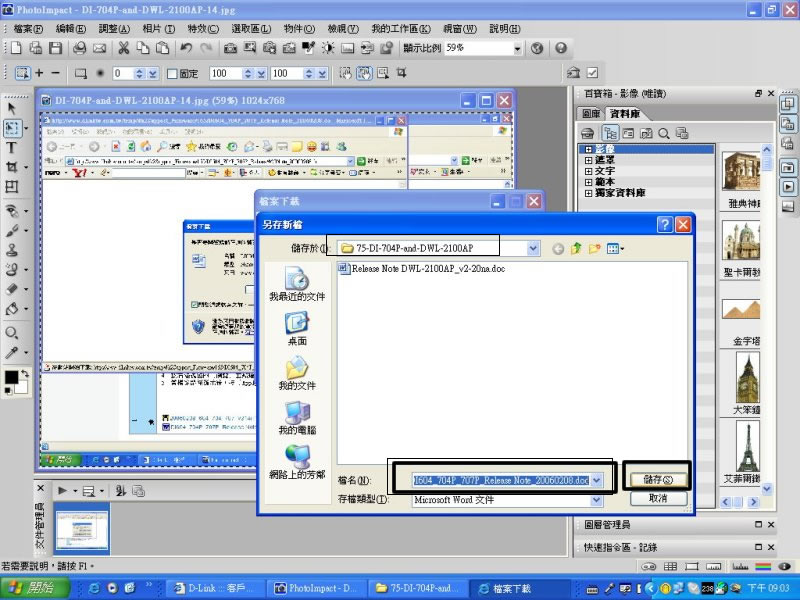Switch to the 圖庫 tab
Screen dimensions: 800x600
(x=591, y=113)
